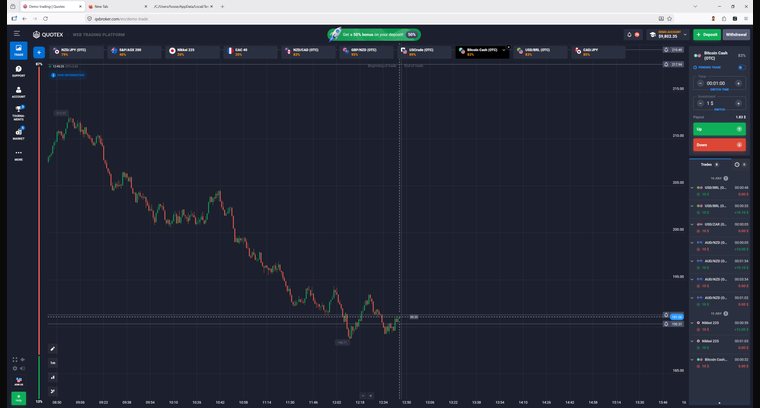Add new asset with blue plus button
Image resolution: width=760 pixels, height=408 pixels.
point(39,52)
